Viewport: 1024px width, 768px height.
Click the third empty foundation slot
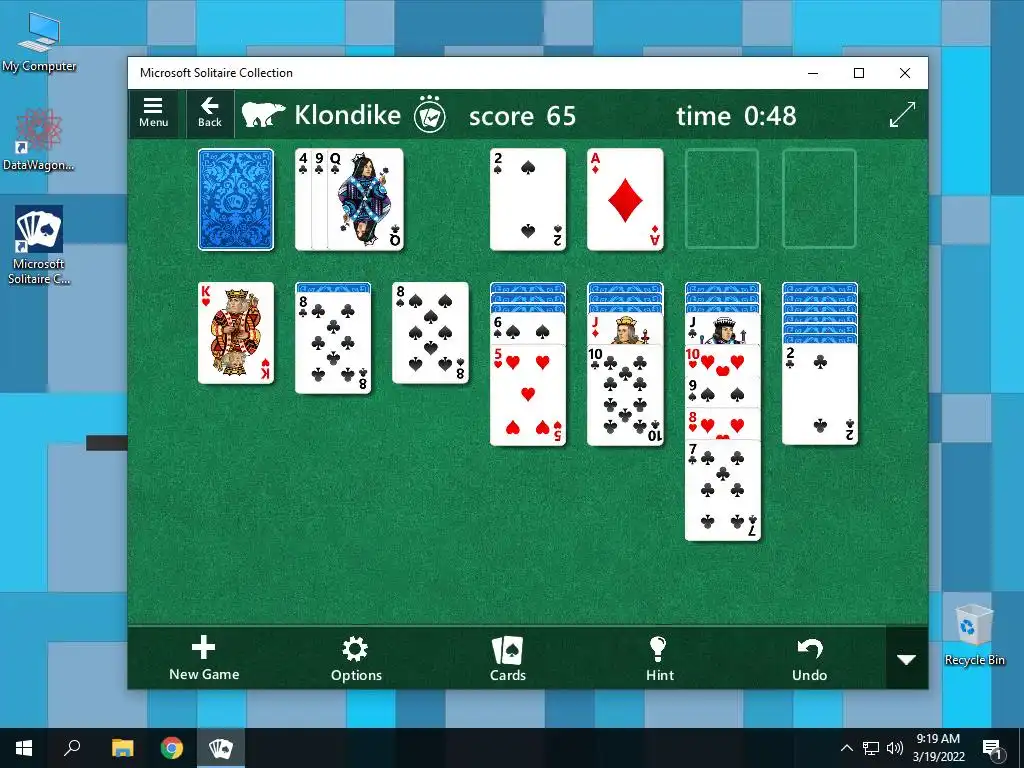point(722,199)
